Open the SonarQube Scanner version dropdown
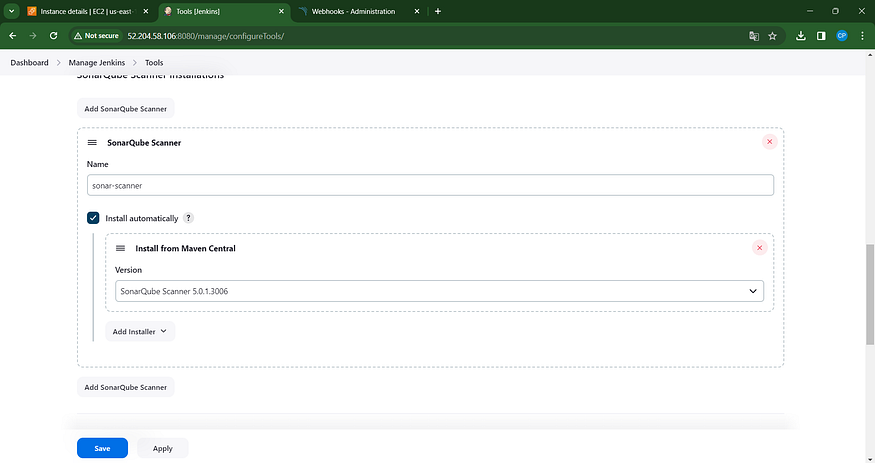The image size is (875, 463). [x=439, y=291]
